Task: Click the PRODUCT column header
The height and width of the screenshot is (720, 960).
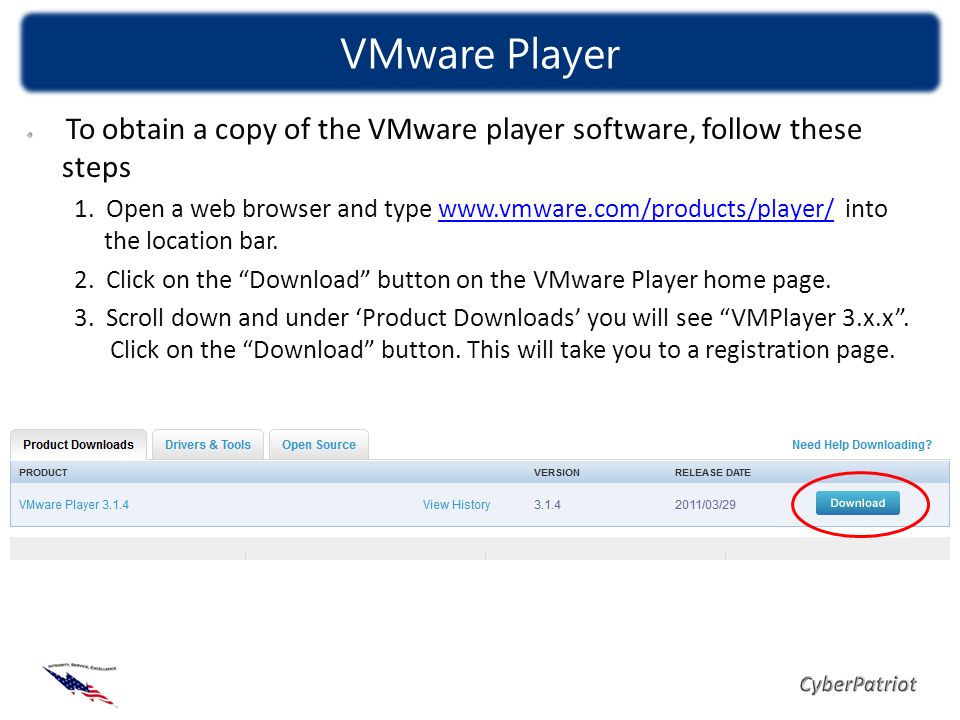Action: pyautogui.click(x=43, y=473)
